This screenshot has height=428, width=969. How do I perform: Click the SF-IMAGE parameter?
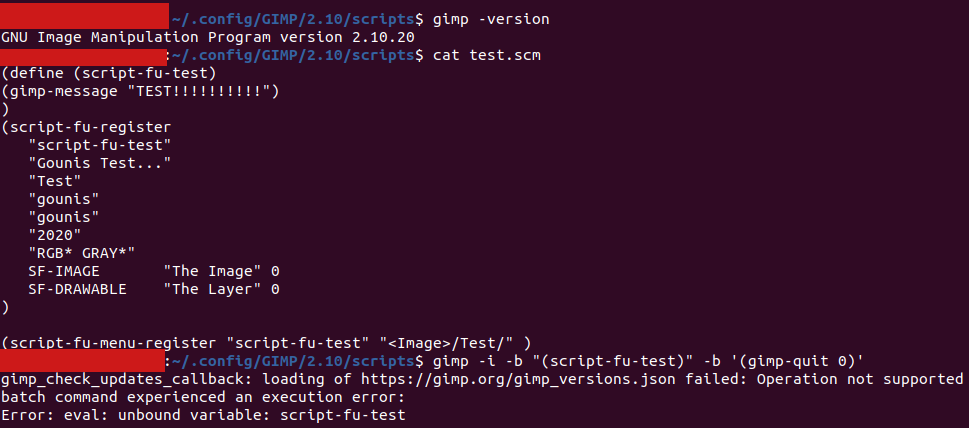pos(64,271)
